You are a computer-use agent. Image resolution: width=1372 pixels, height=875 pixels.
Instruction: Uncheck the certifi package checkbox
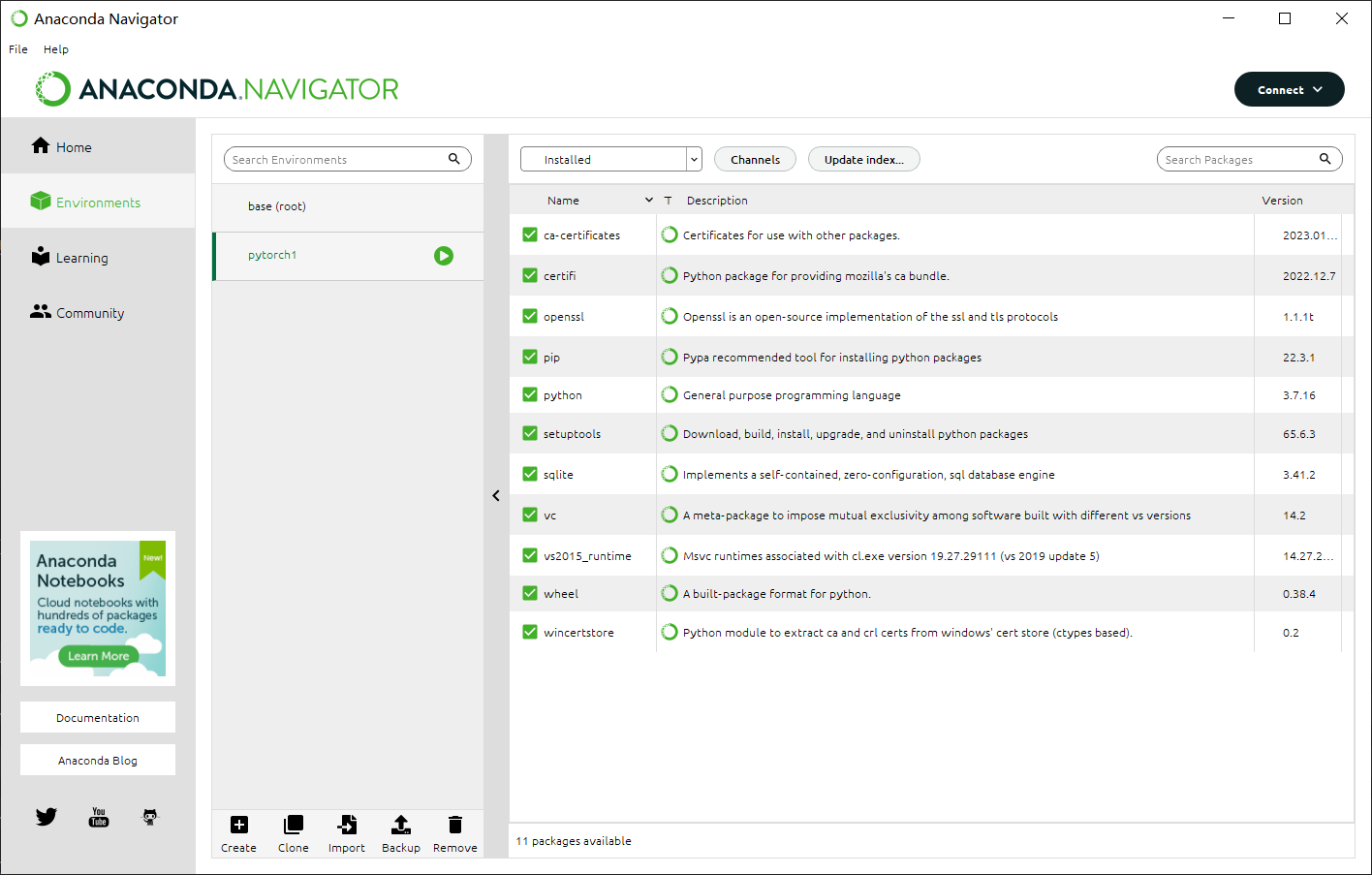click(x=530, y=275)
